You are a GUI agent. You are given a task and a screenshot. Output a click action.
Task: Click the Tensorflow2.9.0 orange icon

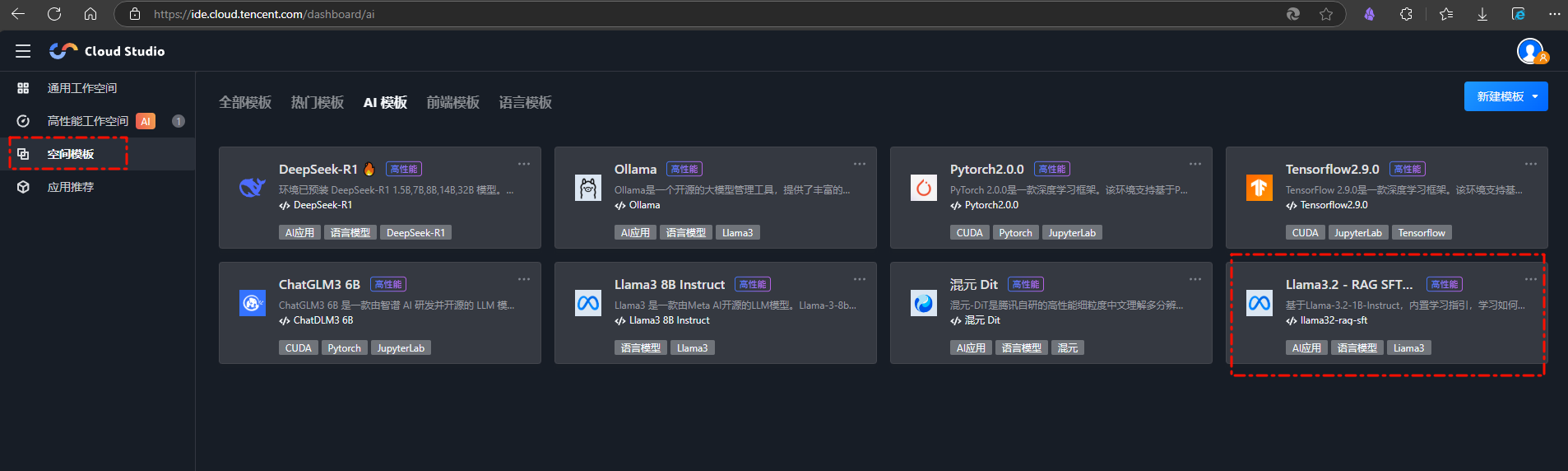[x=1260, y=188]
